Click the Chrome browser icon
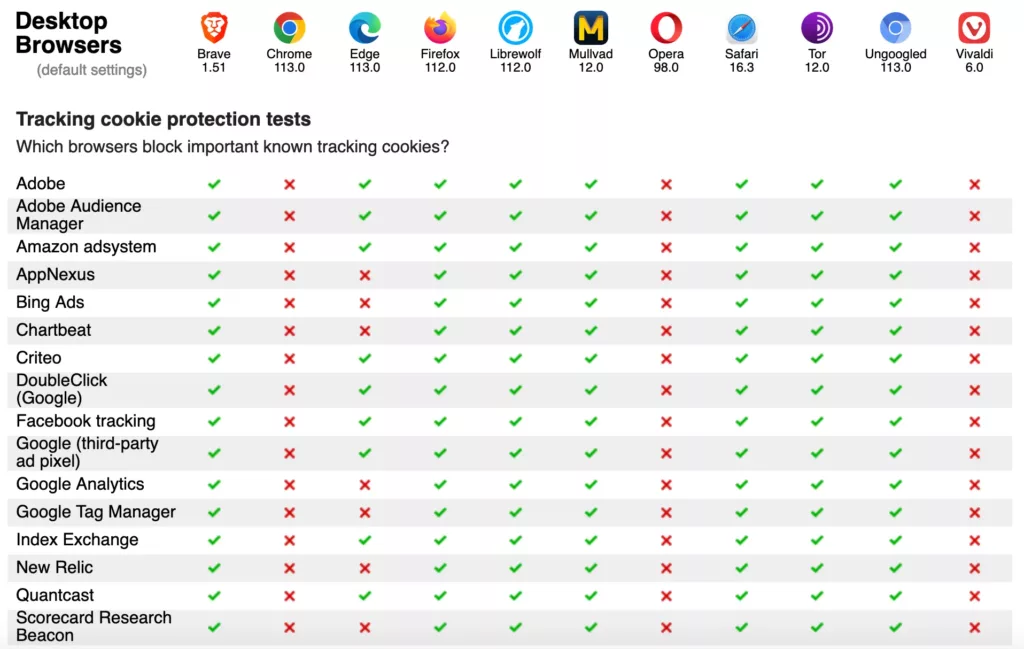Screen dimensions: 1024x649 click(x=289, y=28)
